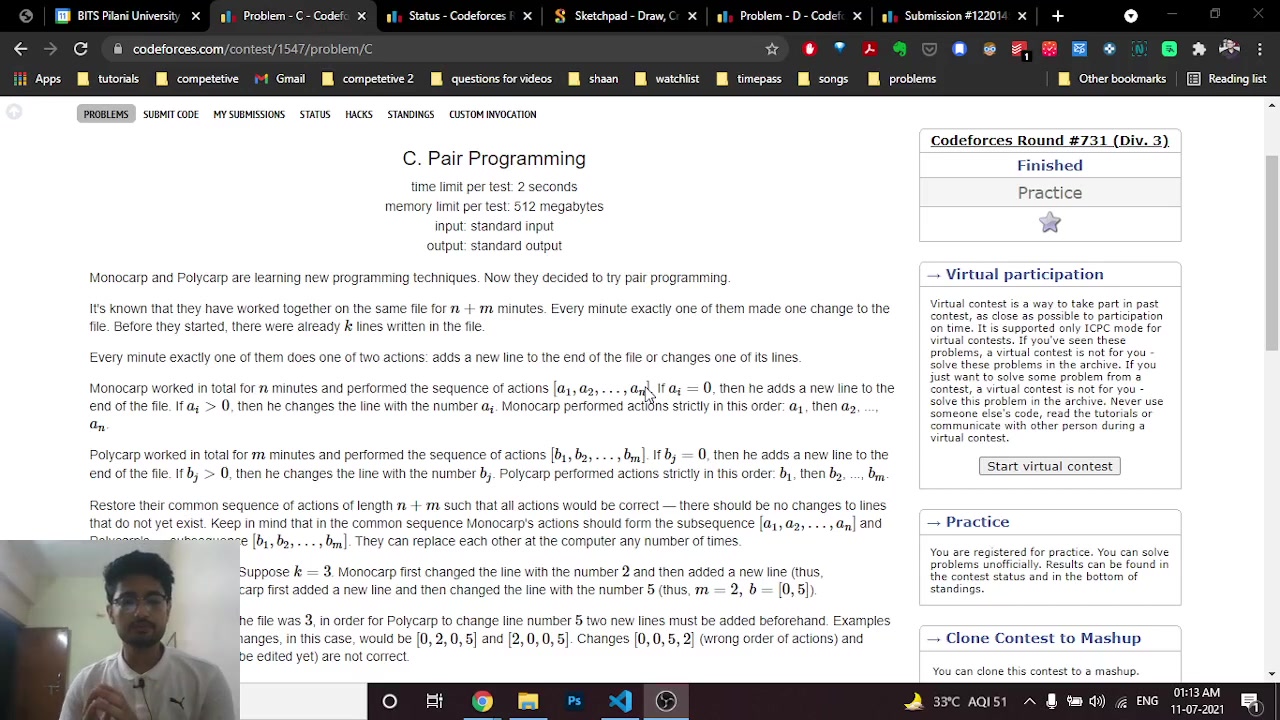Screen dimensions: 1280x720
Task: Open the Codeforces Round #731 contest link
Action: (x=1049, y=140)
